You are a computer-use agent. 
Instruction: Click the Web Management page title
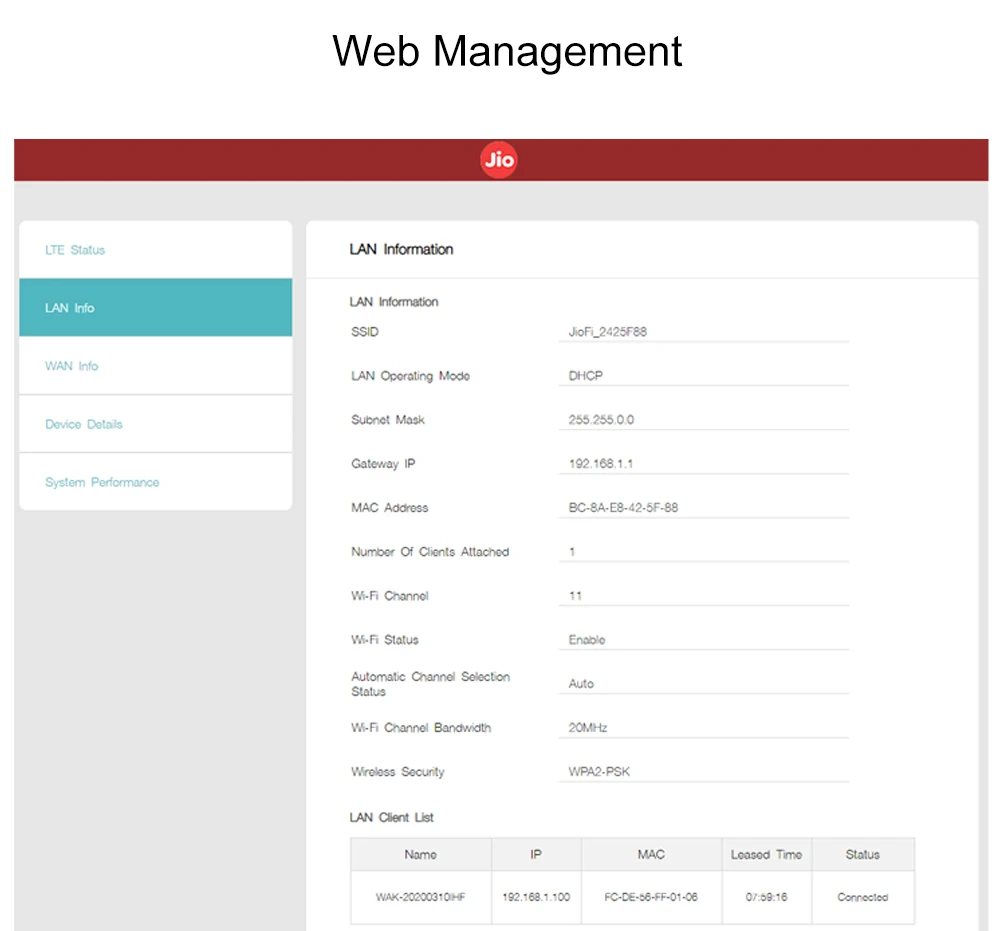(507, 51)
